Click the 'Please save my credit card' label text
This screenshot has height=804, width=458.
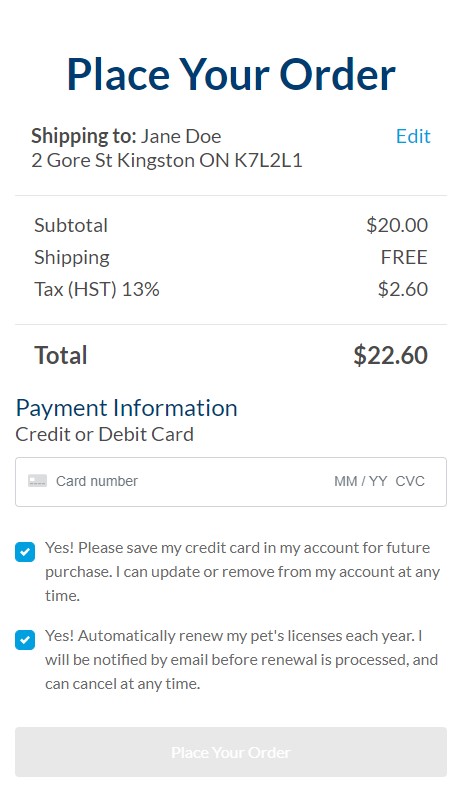tap(242, 571)
